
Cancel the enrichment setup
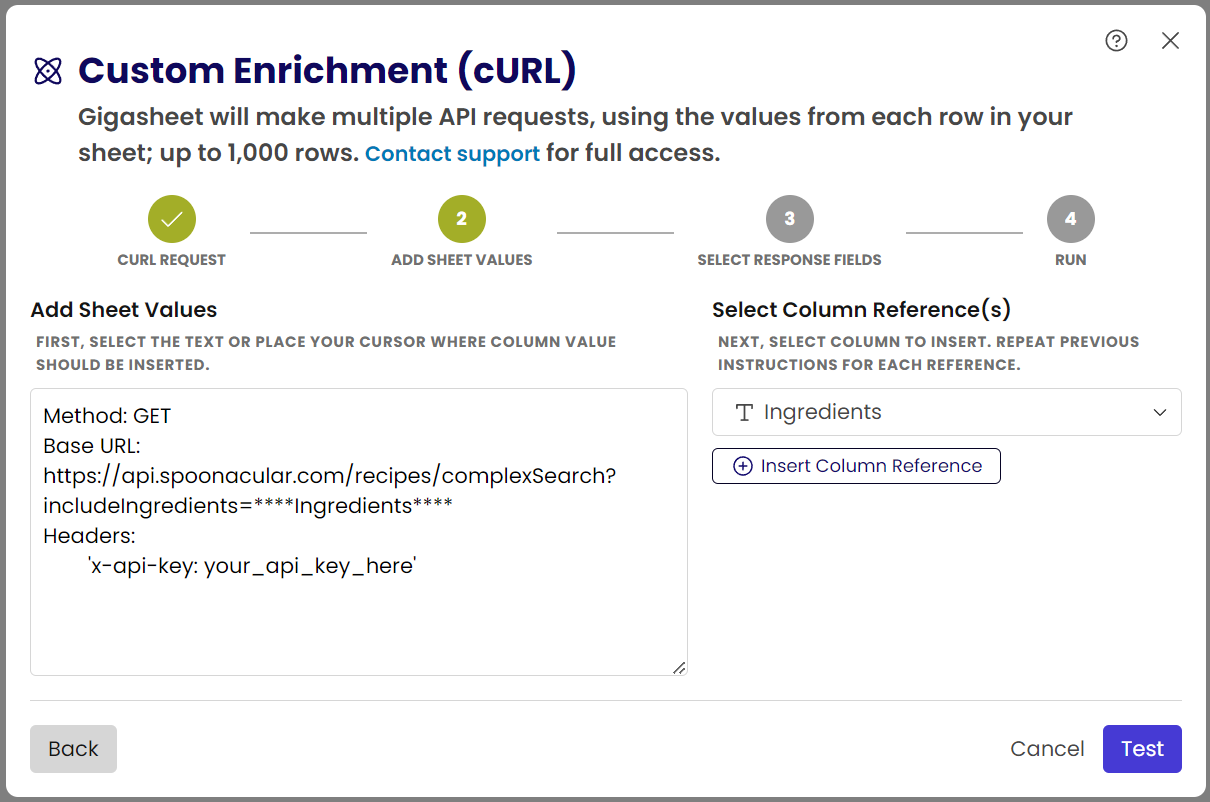point(1046,748)
